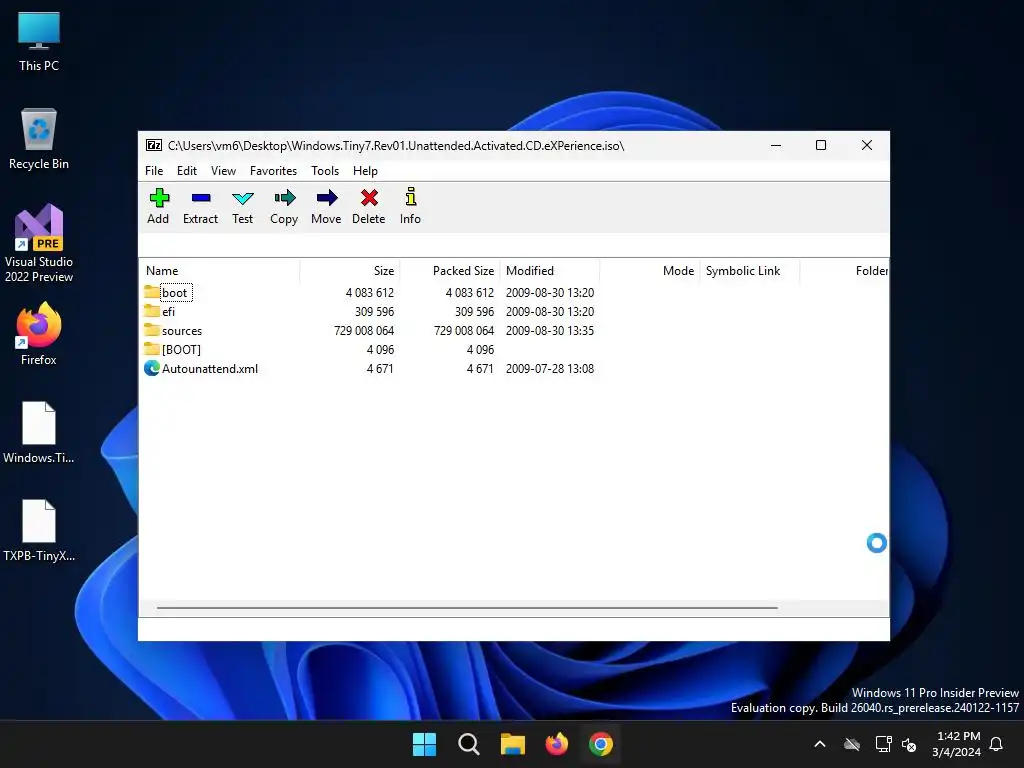Open the Favorites menu
The height and width of the screenshot is (768, 1024).
[274, 170]
